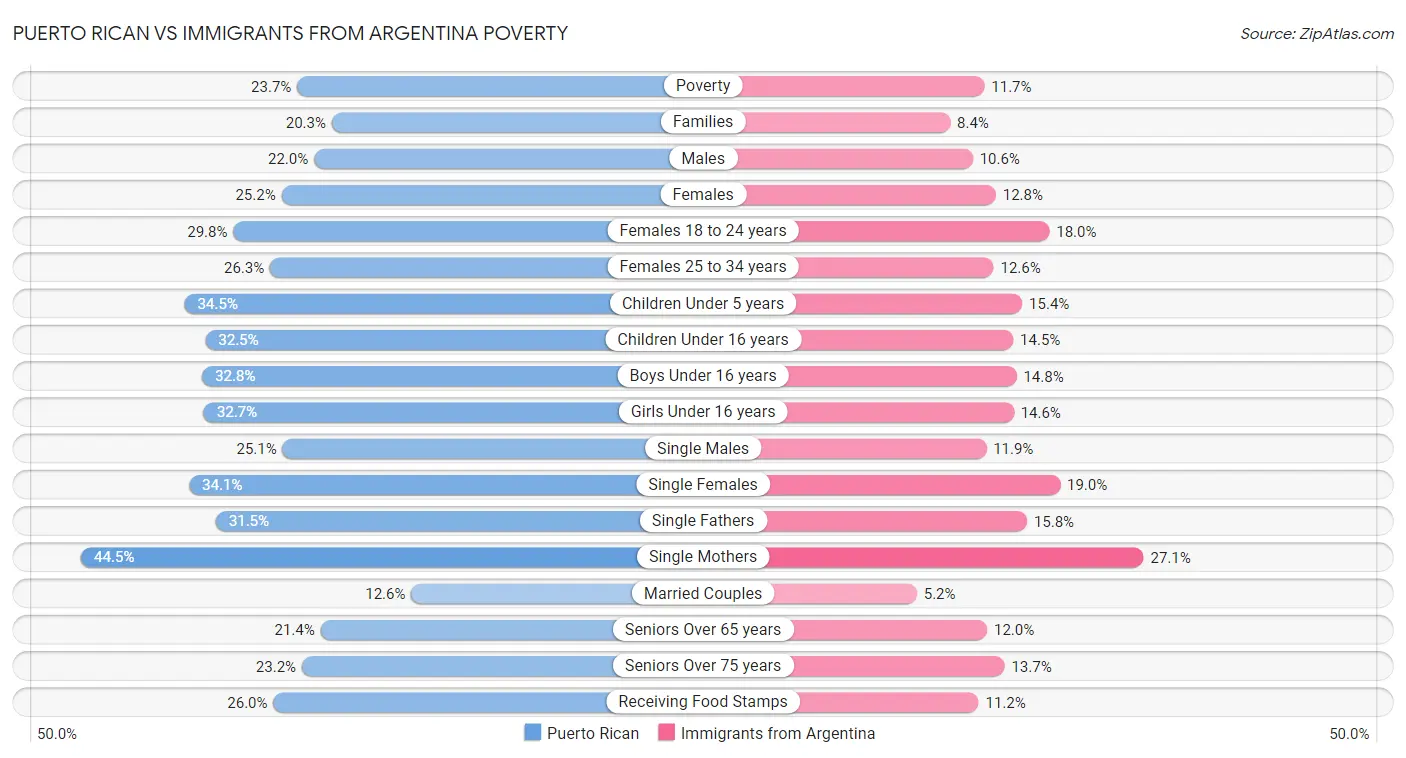Click the Females 18 to 24 years label

point(703,231)
